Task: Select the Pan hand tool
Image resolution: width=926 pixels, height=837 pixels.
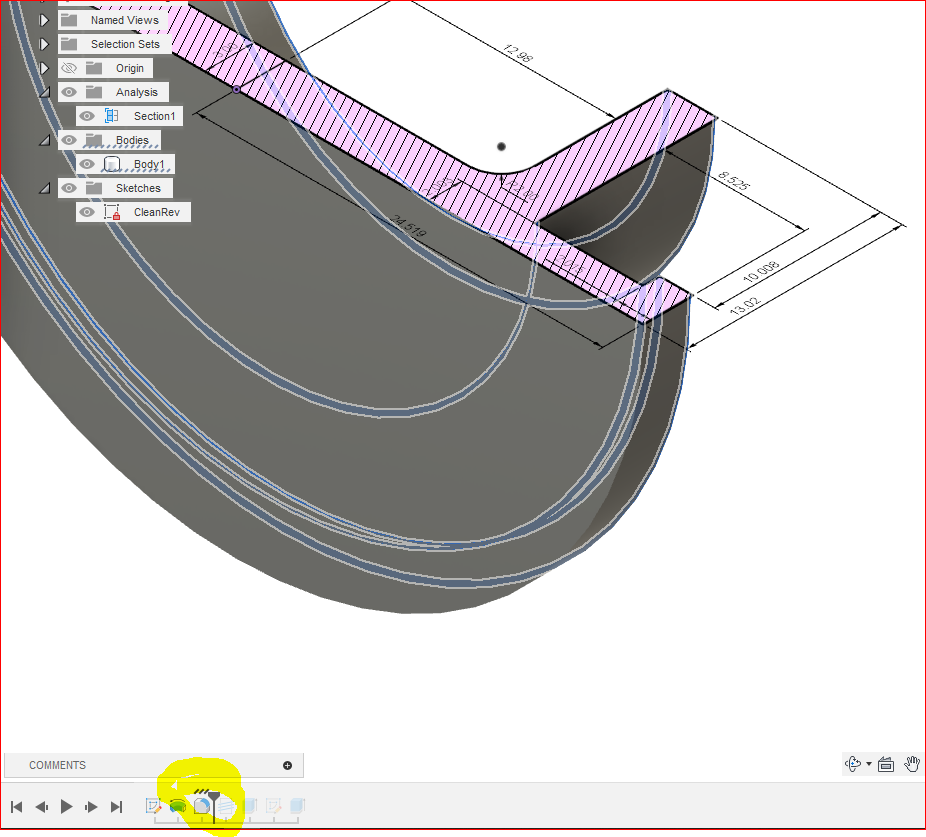Action: pos(911,763)
